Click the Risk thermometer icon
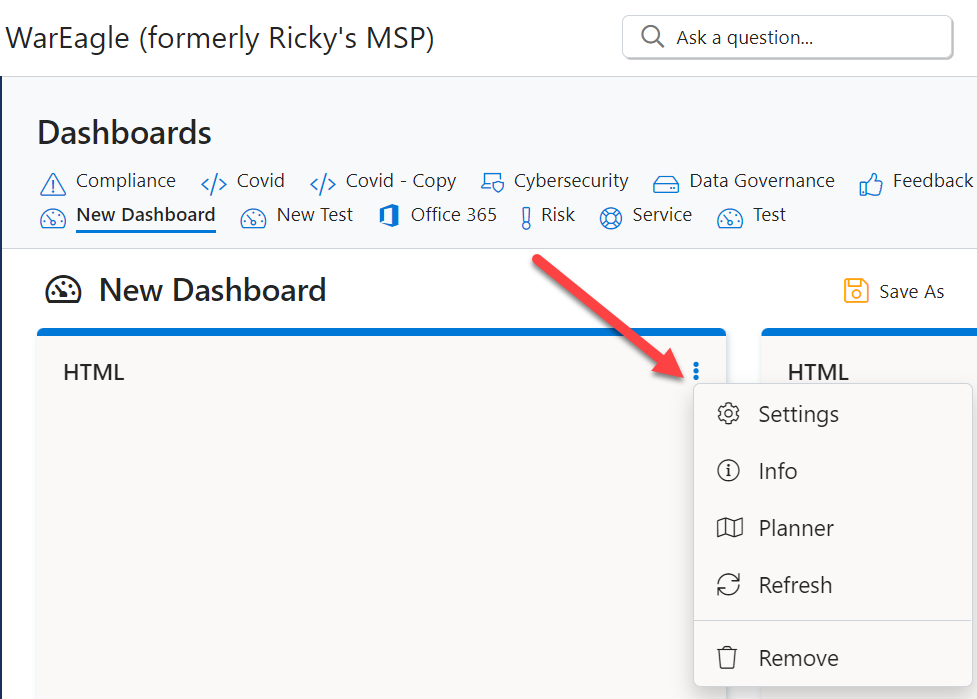 pyautogui.click(x=526, y=219)
